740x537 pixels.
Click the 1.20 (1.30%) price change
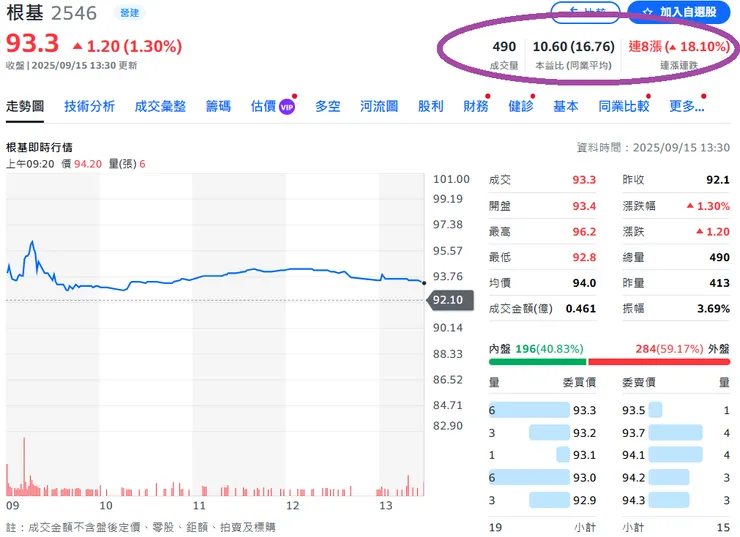pos(127,46)
